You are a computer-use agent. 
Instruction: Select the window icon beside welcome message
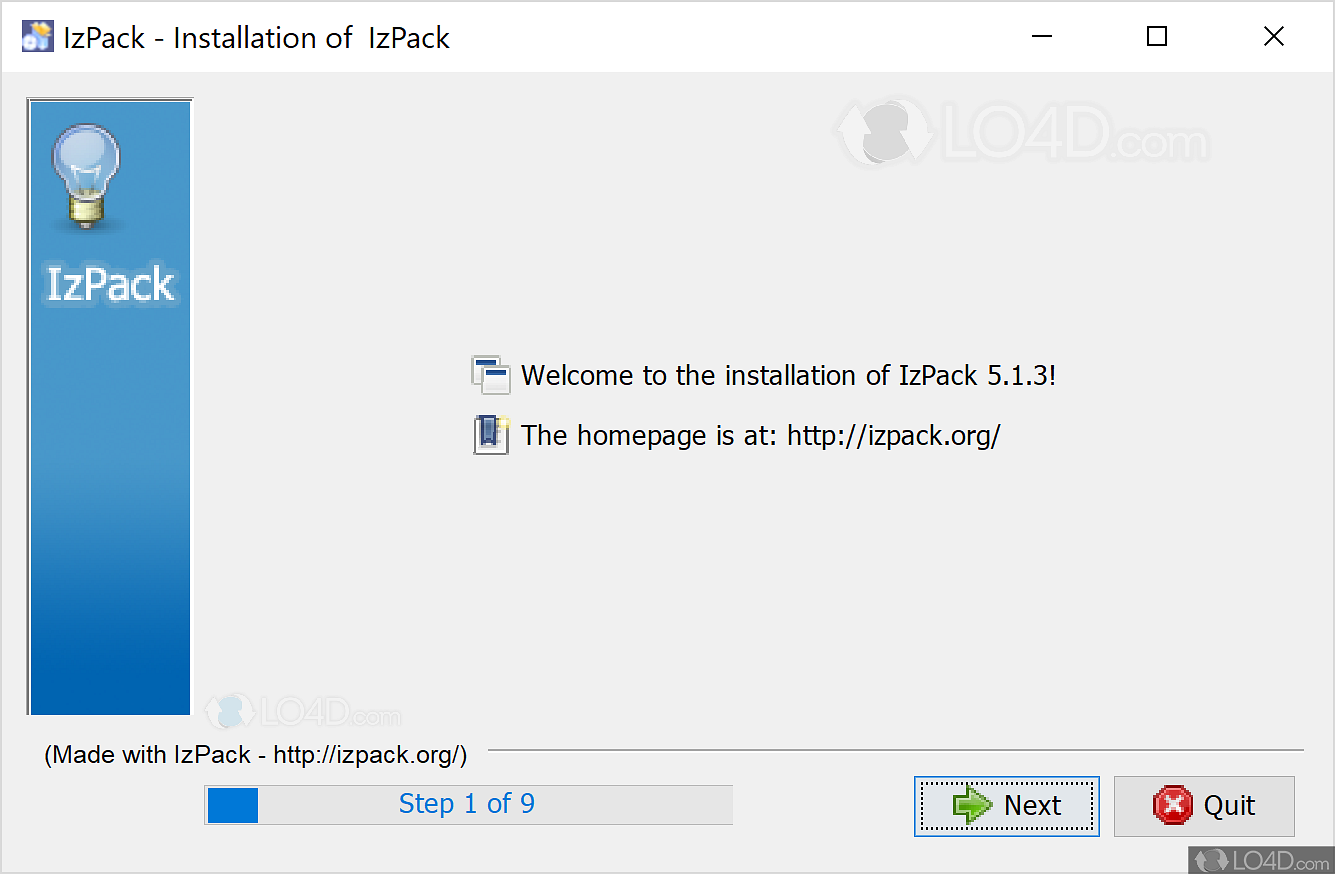[490, 375]
